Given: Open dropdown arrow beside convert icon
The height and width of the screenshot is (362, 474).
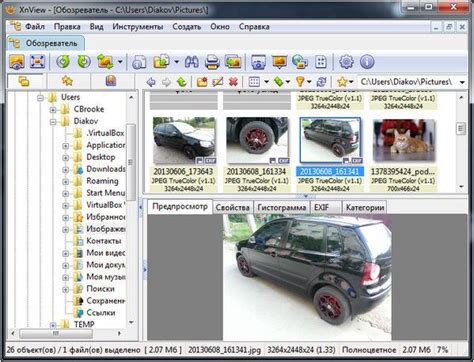Looking at the screenshot, I should click(x=120, y=62).
